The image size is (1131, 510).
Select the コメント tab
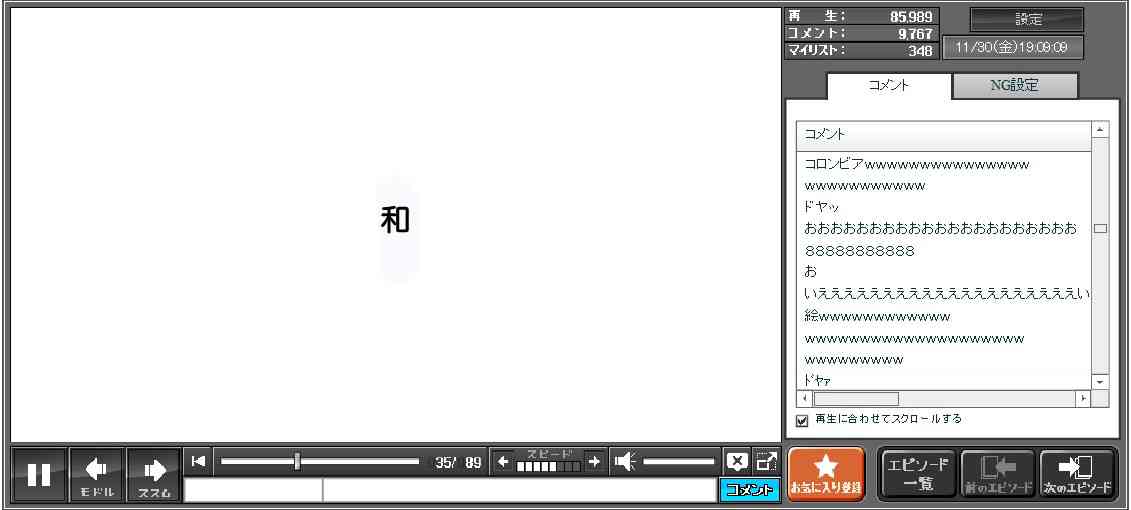[x=889, y=86]
